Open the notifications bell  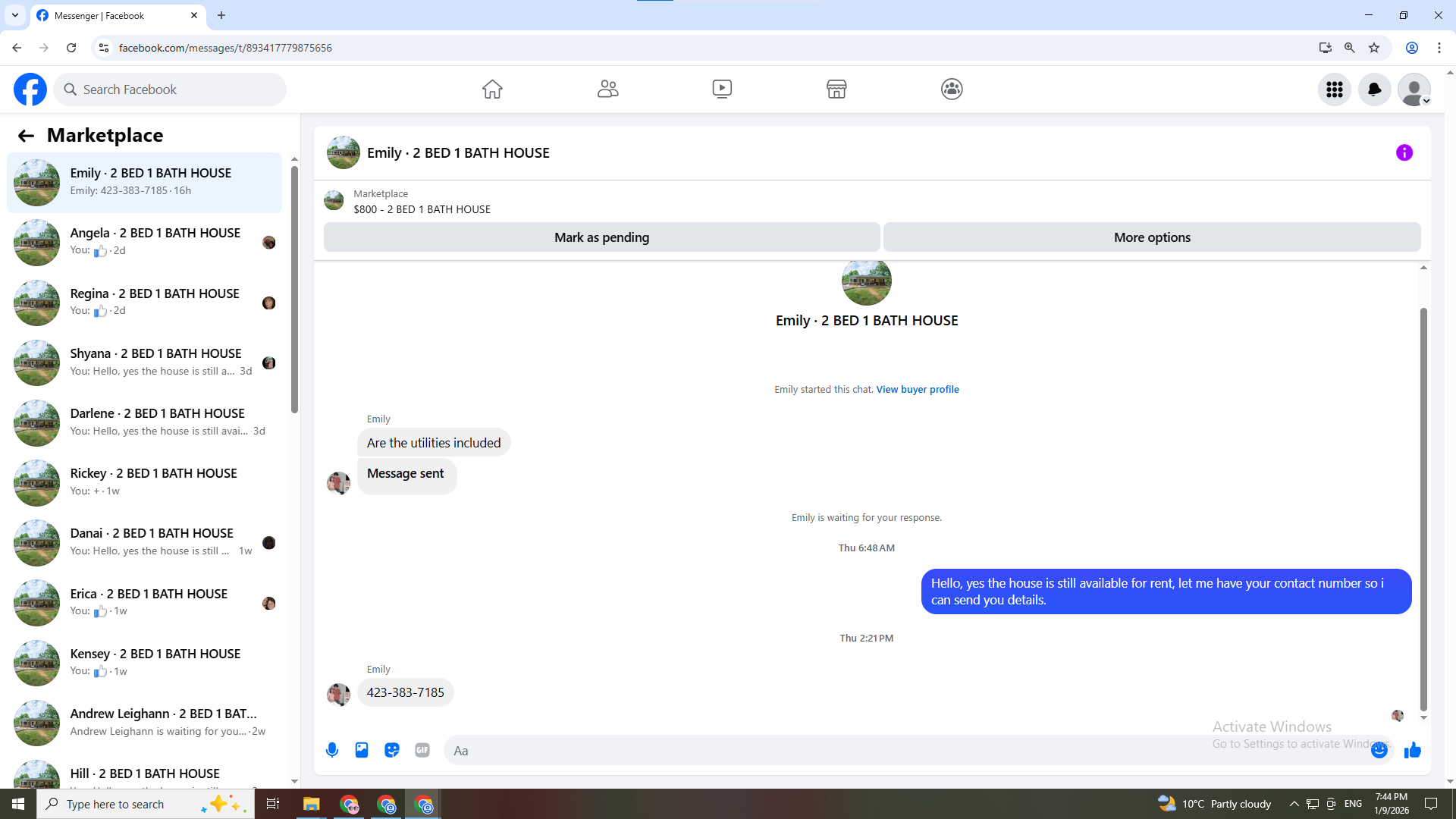point(1374,89)
